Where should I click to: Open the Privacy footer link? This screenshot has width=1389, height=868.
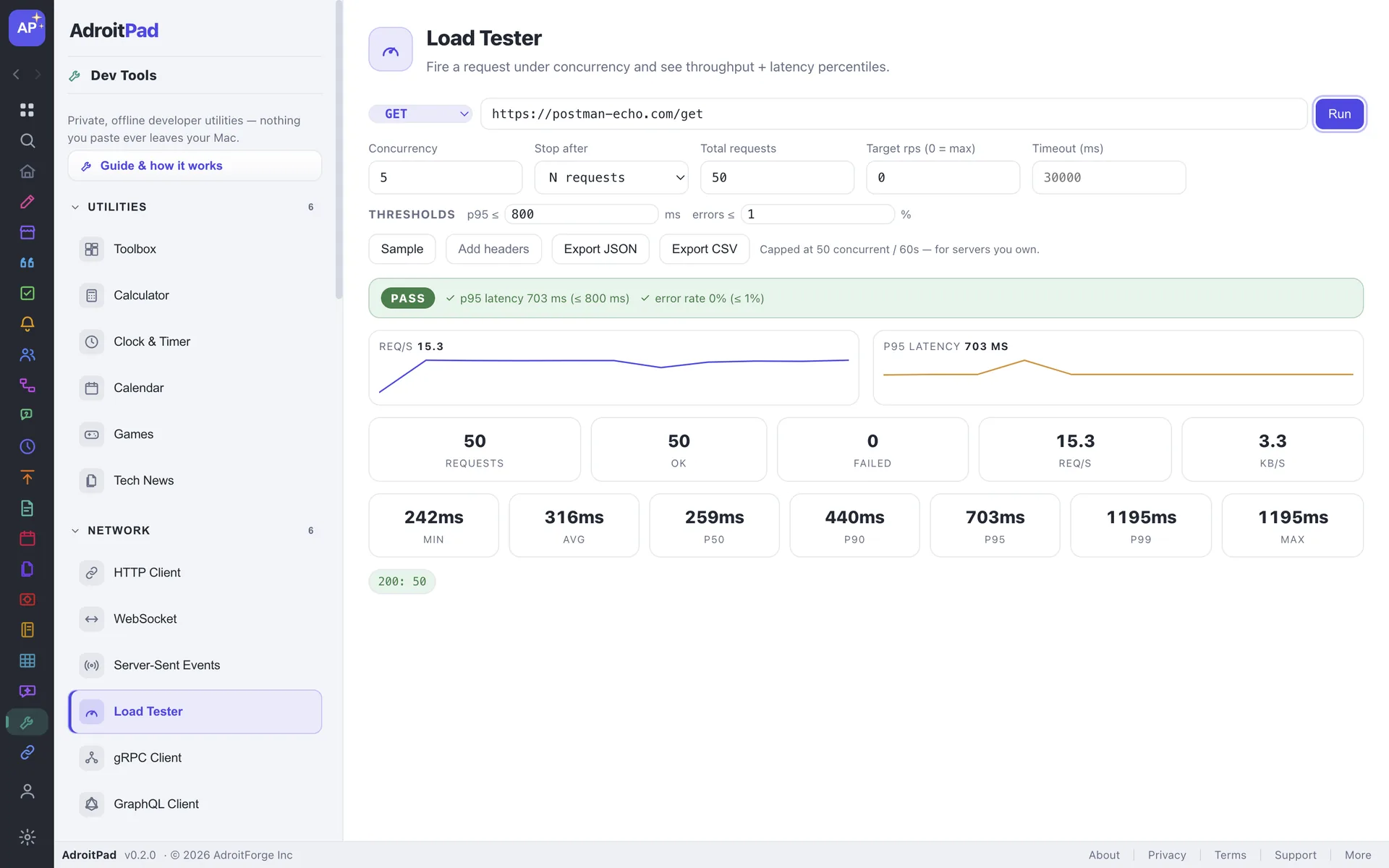click(1167, 855)
